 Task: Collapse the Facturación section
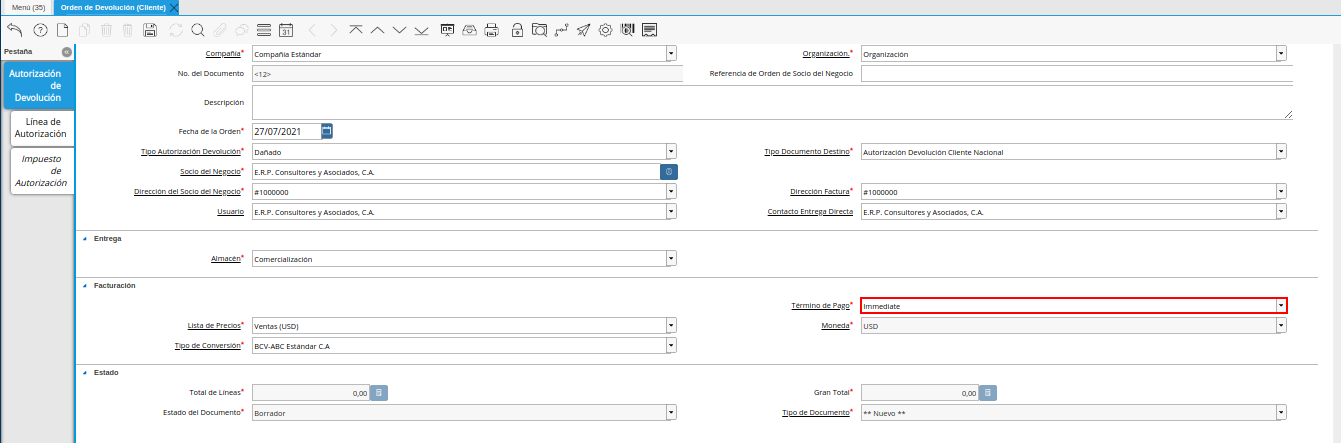[x=84, y=286]
